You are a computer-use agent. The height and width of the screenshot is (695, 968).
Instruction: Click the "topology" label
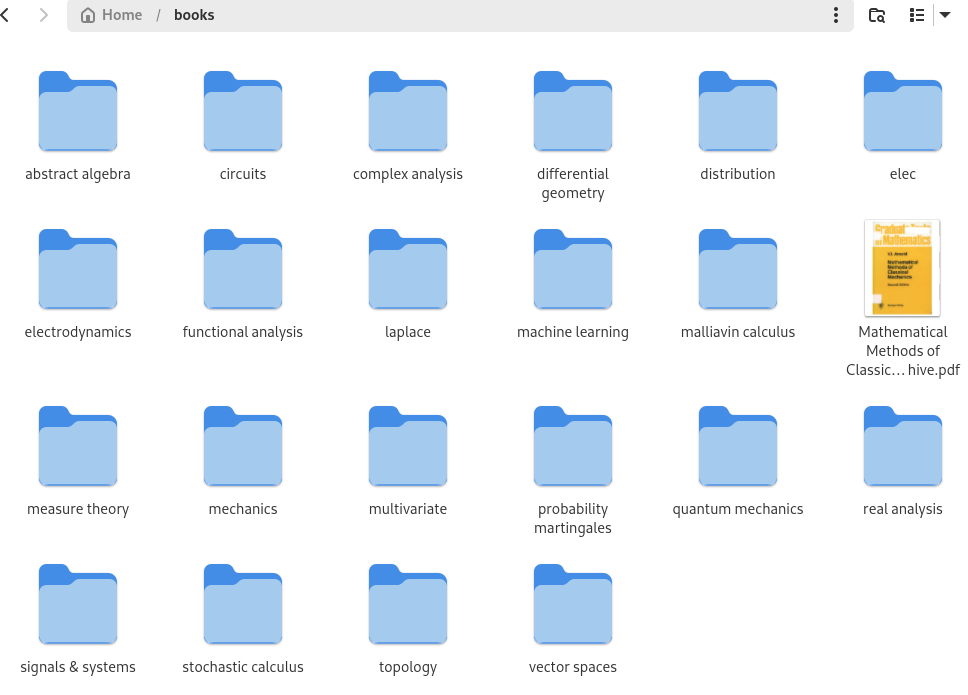407,667
